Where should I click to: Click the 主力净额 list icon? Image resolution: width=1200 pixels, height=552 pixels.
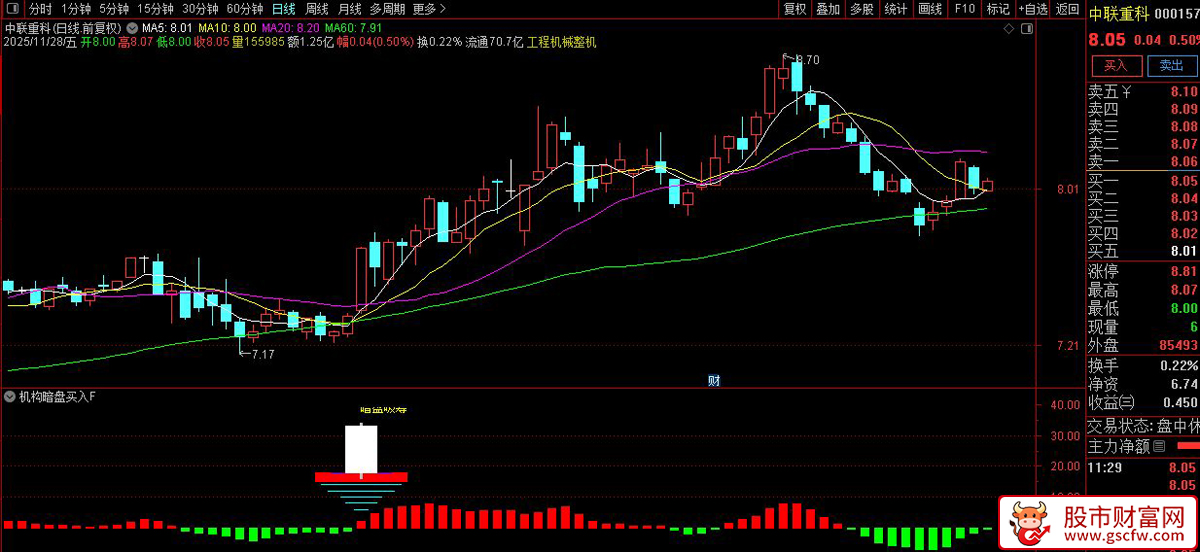click(1160, 445)
